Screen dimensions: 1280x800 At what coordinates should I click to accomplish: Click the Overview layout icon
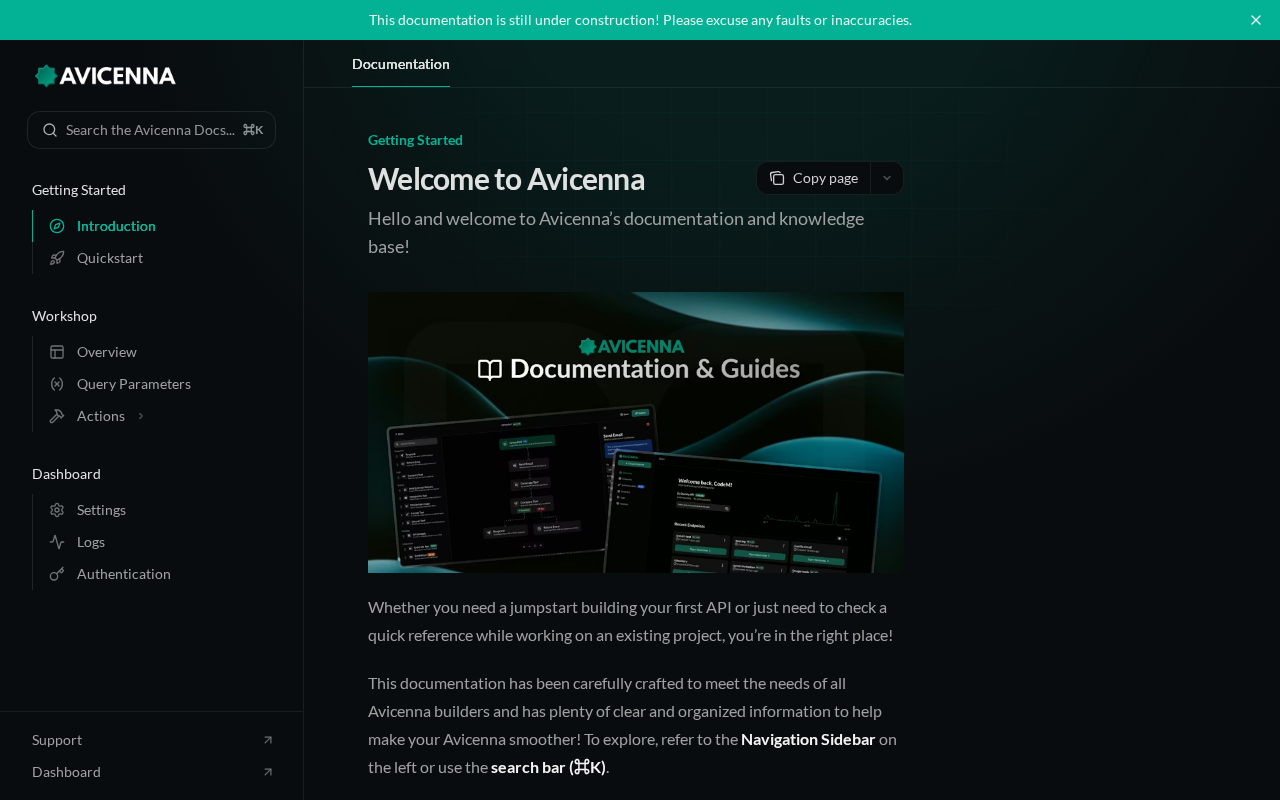pos(57,352)
